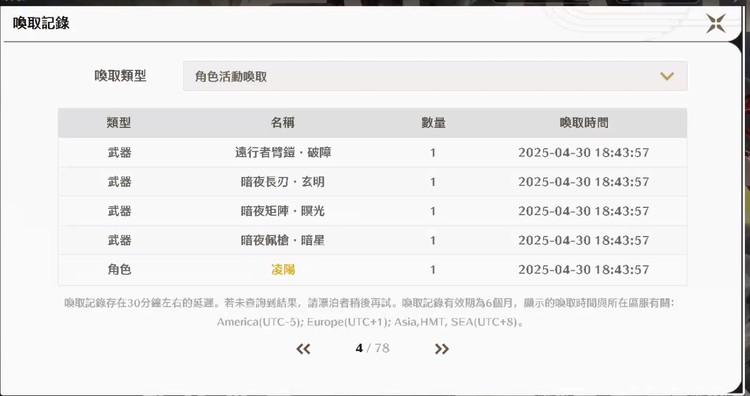
Task: Go to next page with double-right arrow
Action: pos(441,349)
